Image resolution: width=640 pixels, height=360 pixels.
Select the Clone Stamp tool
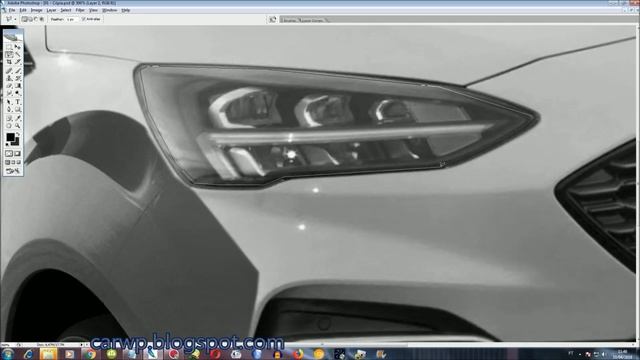click(x=9, y=78)
